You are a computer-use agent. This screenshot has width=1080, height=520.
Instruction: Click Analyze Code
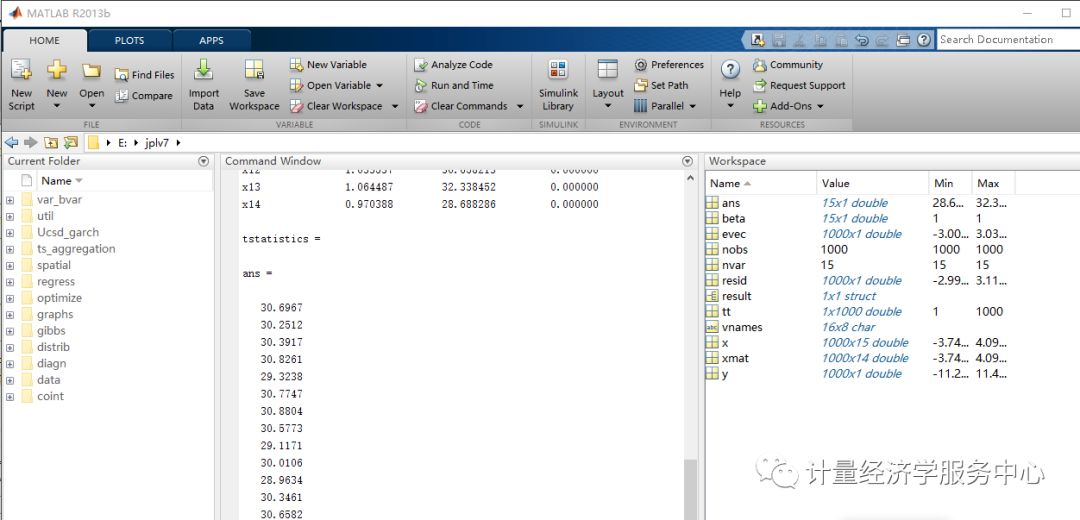coord(453,65)
